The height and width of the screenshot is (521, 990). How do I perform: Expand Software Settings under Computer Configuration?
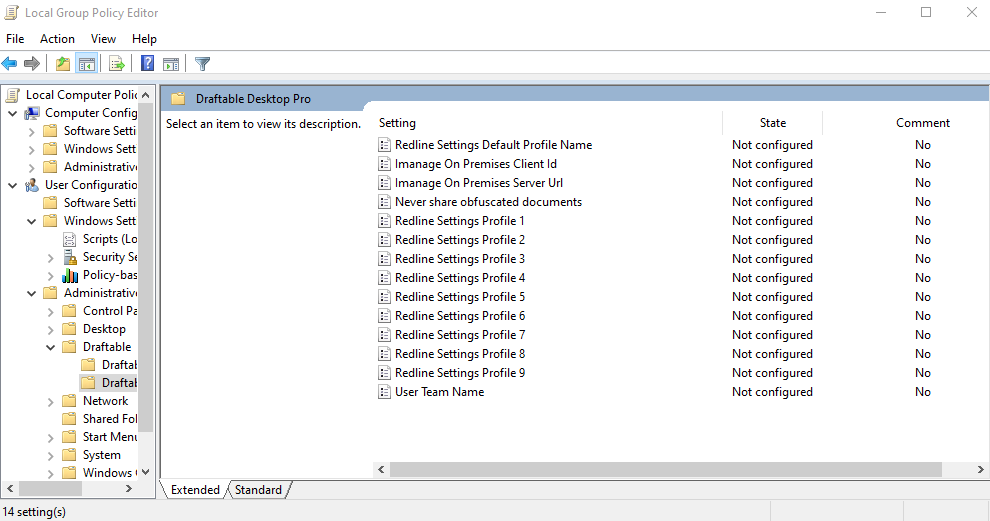pyautogui.click(x=32, y=131)
